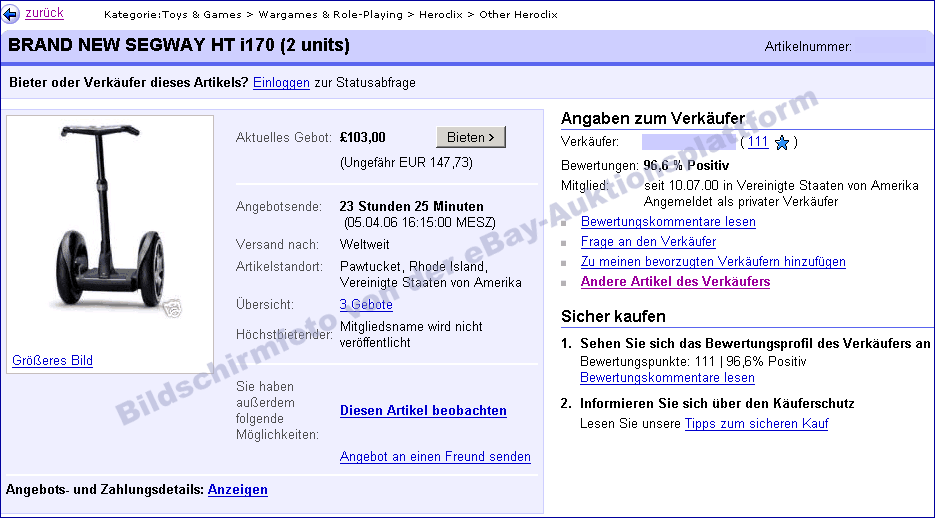Click seller feedback score 111
Viewport: 935px width, 518px height.
point(758,142)
